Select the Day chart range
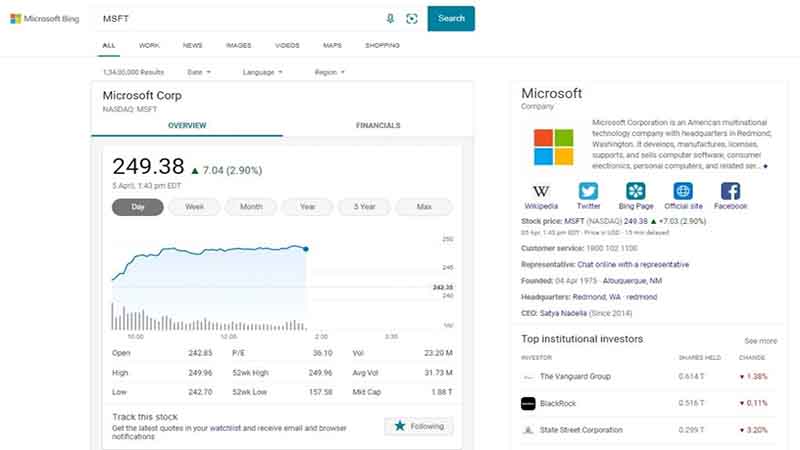Image resolution: width=800 pixels, height=450 pixels. coord(138,207)
